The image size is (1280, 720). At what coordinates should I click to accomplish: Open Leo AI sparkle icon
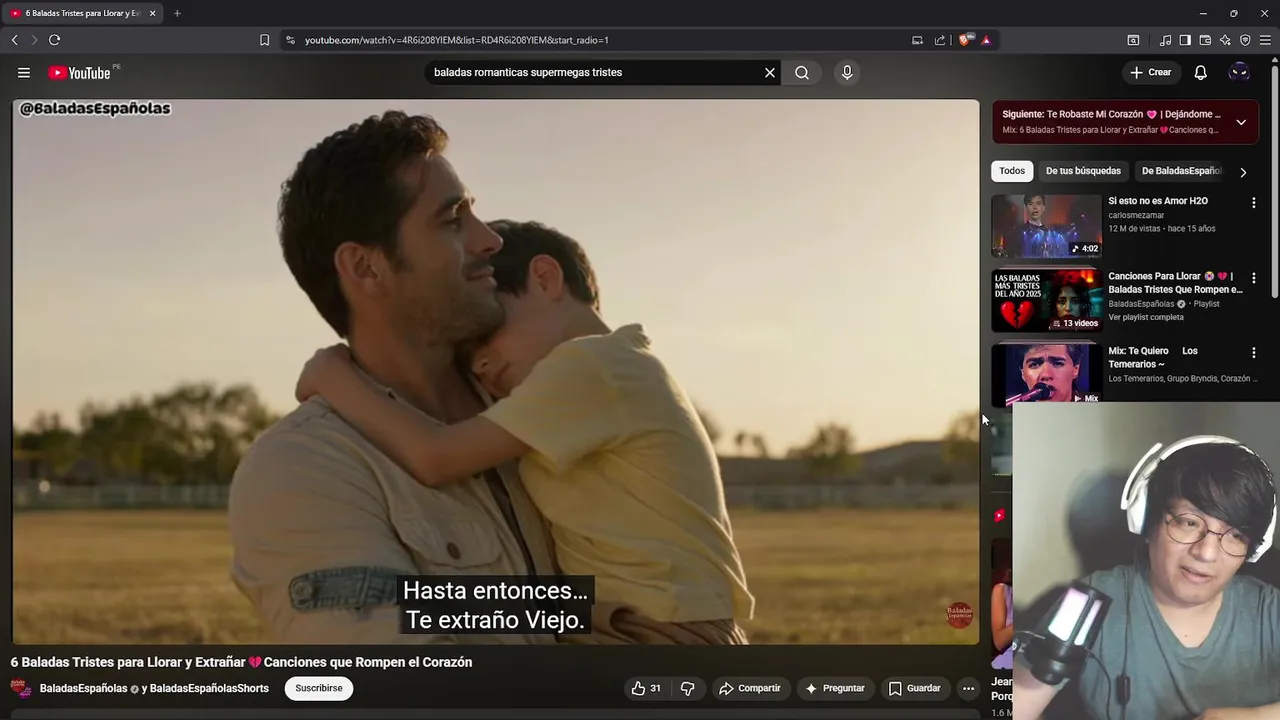[1225, 40]
